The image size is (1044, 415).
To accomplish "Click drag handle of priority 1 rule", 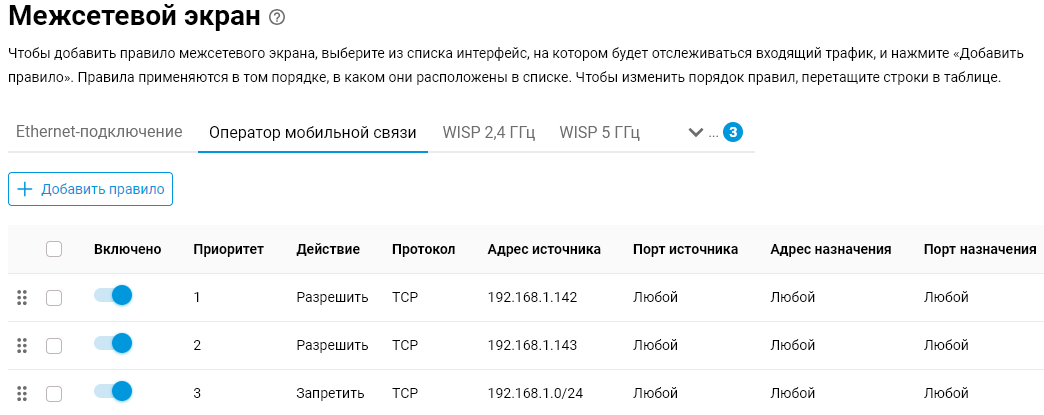I will 22,297.
